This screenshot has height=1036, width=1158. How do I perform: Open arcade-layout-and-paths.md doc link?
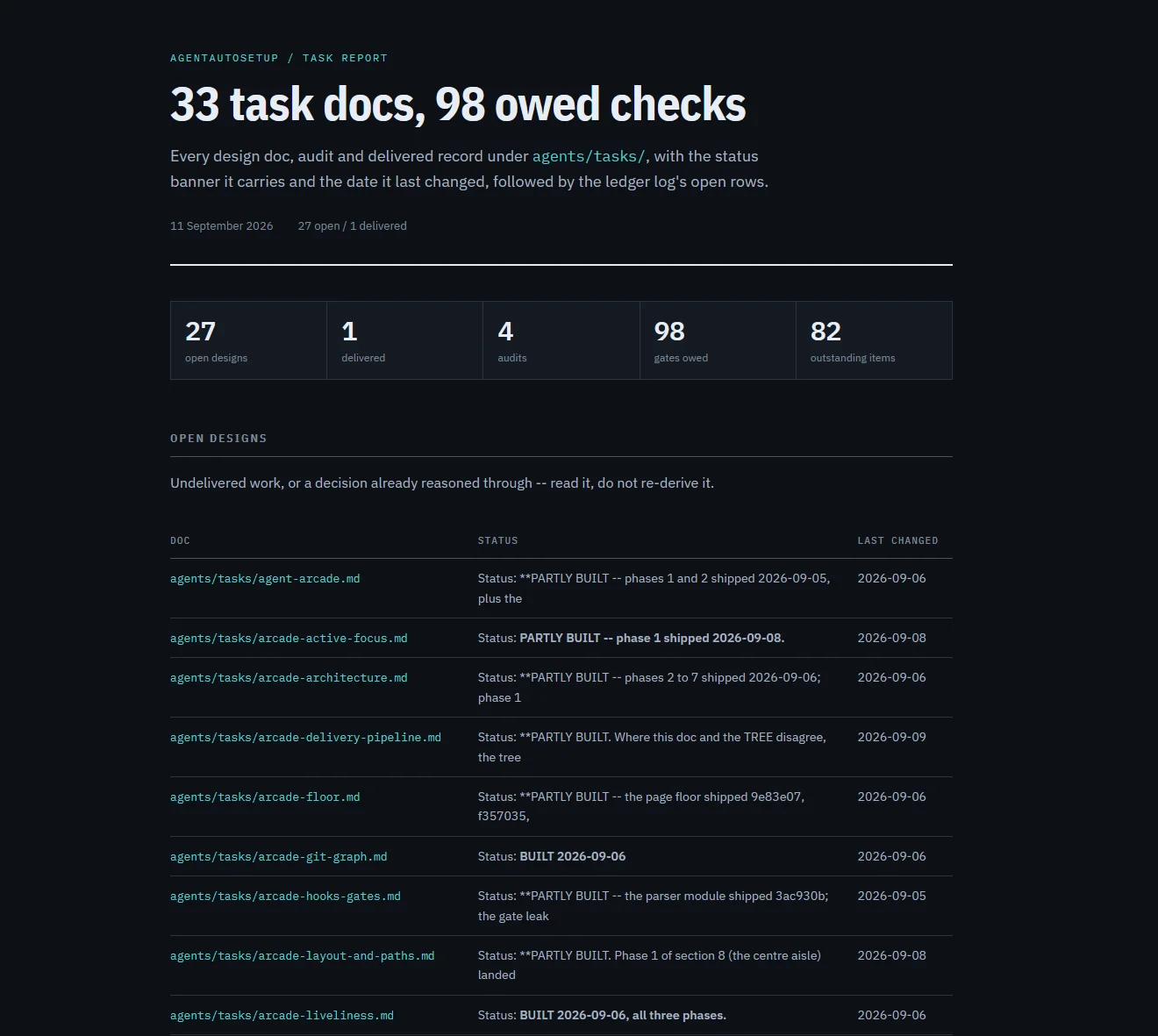pos(303,956)
